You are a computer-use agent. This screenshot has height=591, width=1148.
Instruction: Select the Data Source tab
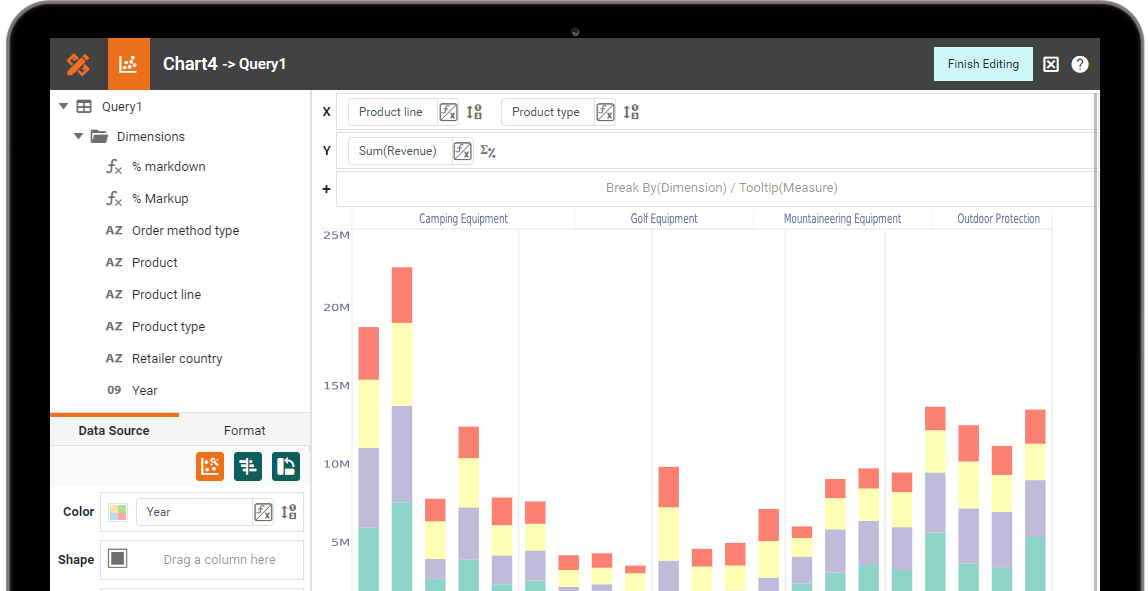tap(113, 430)
